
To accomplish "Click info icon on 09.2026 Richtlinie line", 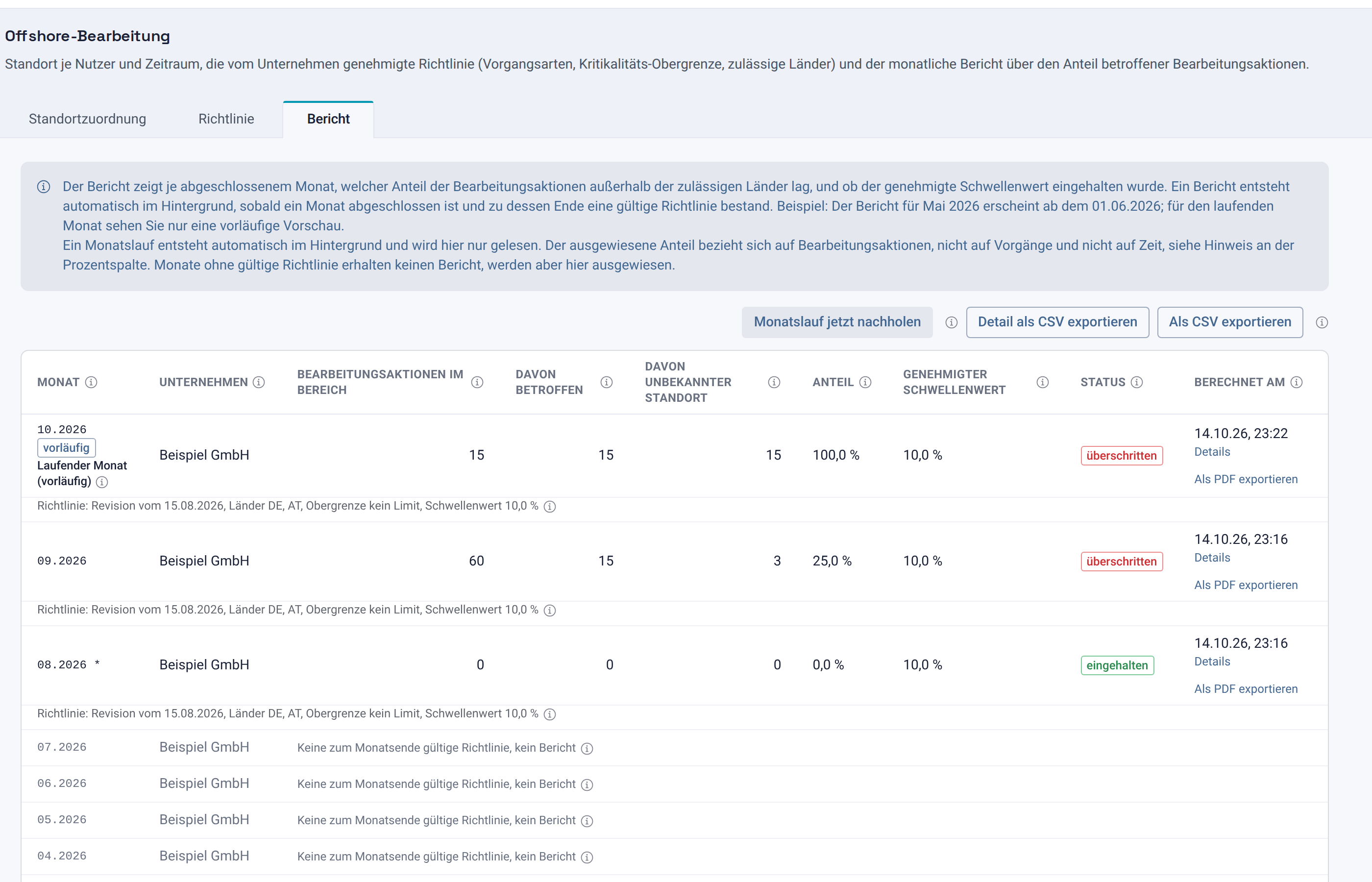I will (x=550, y=611).
